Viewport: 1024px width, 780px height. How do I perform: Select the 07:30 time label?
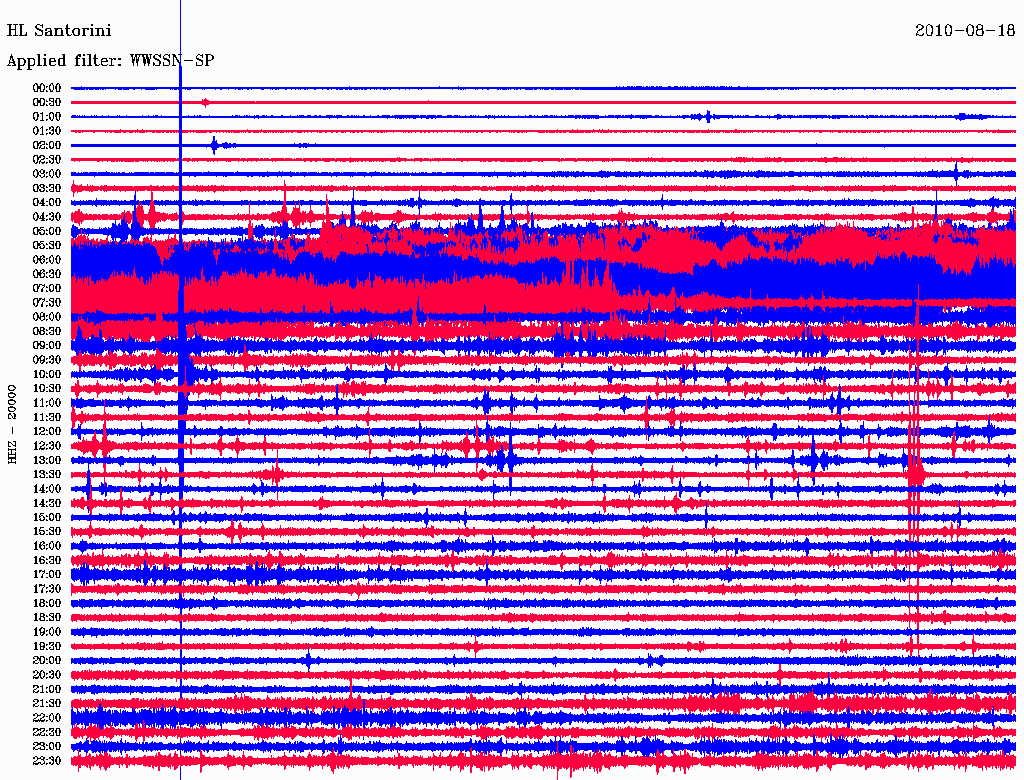47,302
